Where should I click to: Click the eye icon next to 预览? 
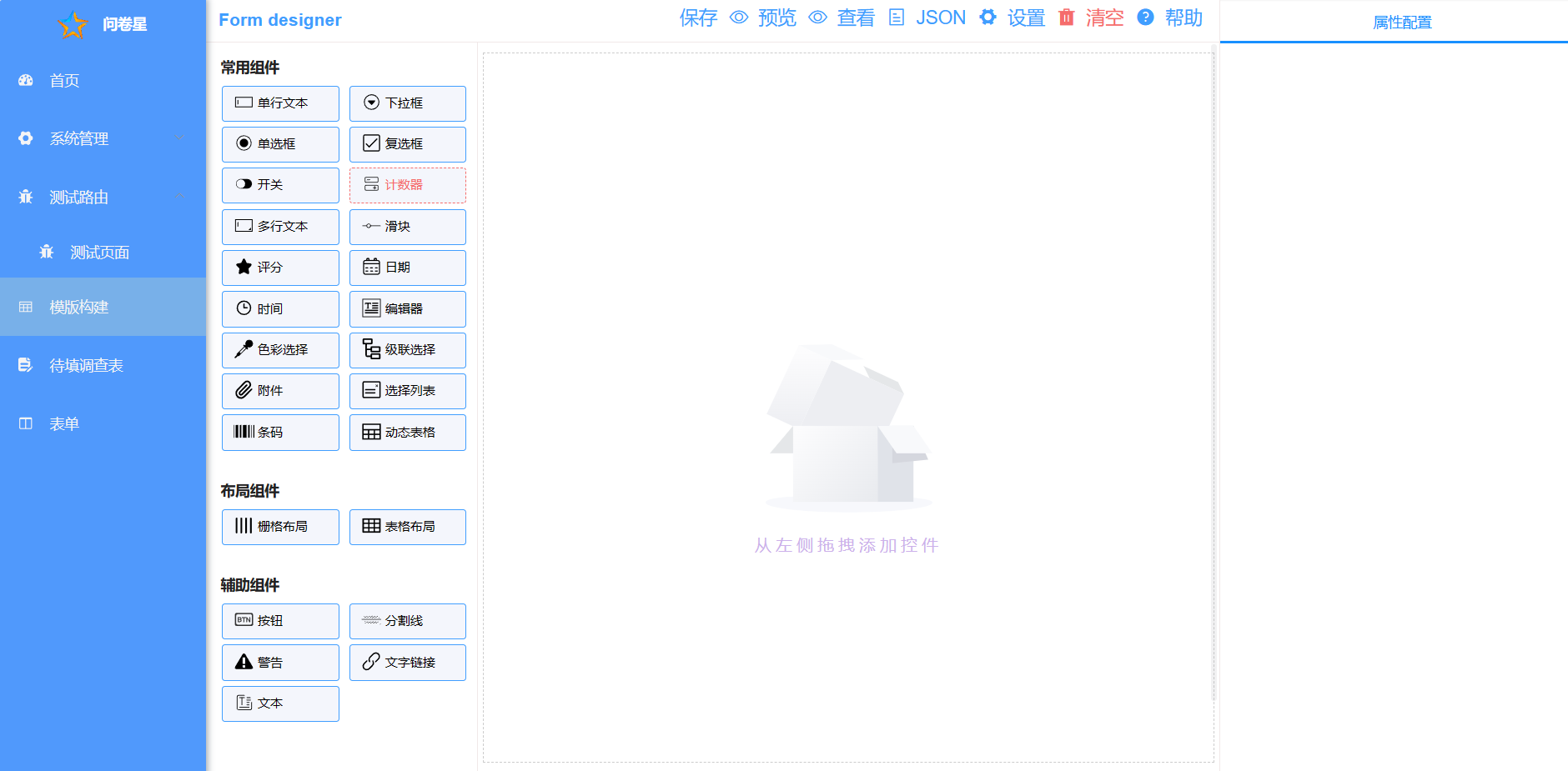coord(739,18)
